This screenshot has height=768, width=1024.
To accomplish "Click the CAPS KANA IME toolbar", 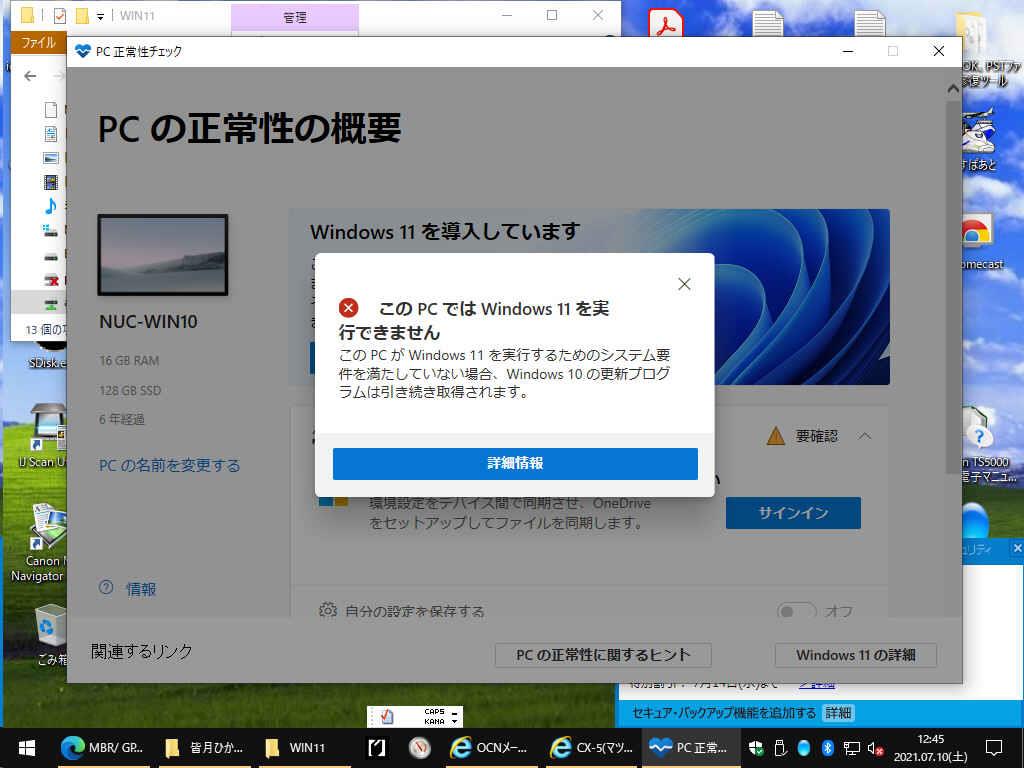I will coord(415,716).
